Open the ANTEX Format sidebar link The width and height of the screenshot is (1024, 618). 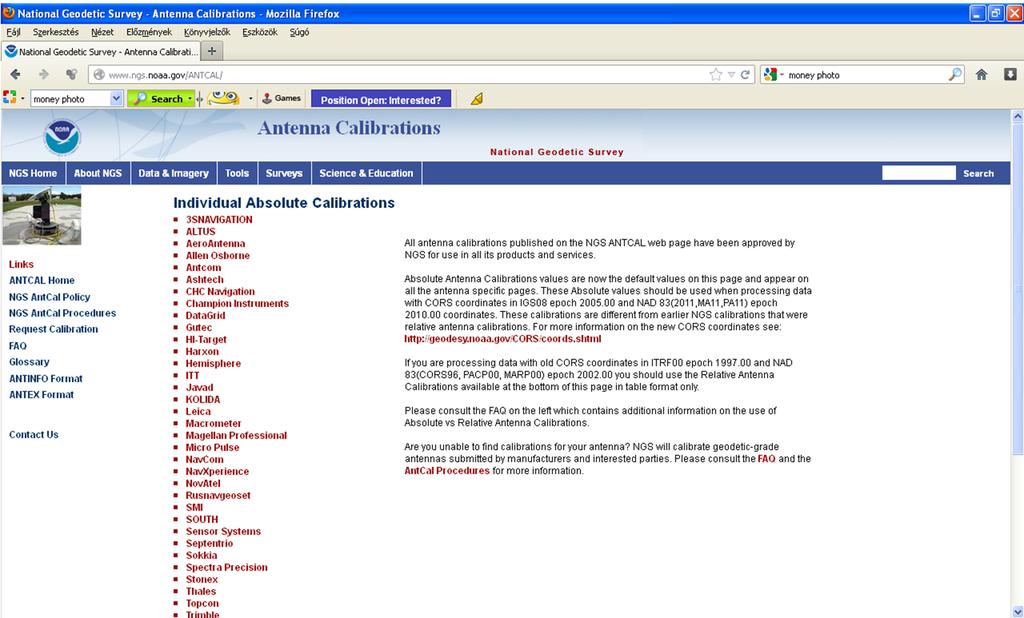tap(41, 395)
